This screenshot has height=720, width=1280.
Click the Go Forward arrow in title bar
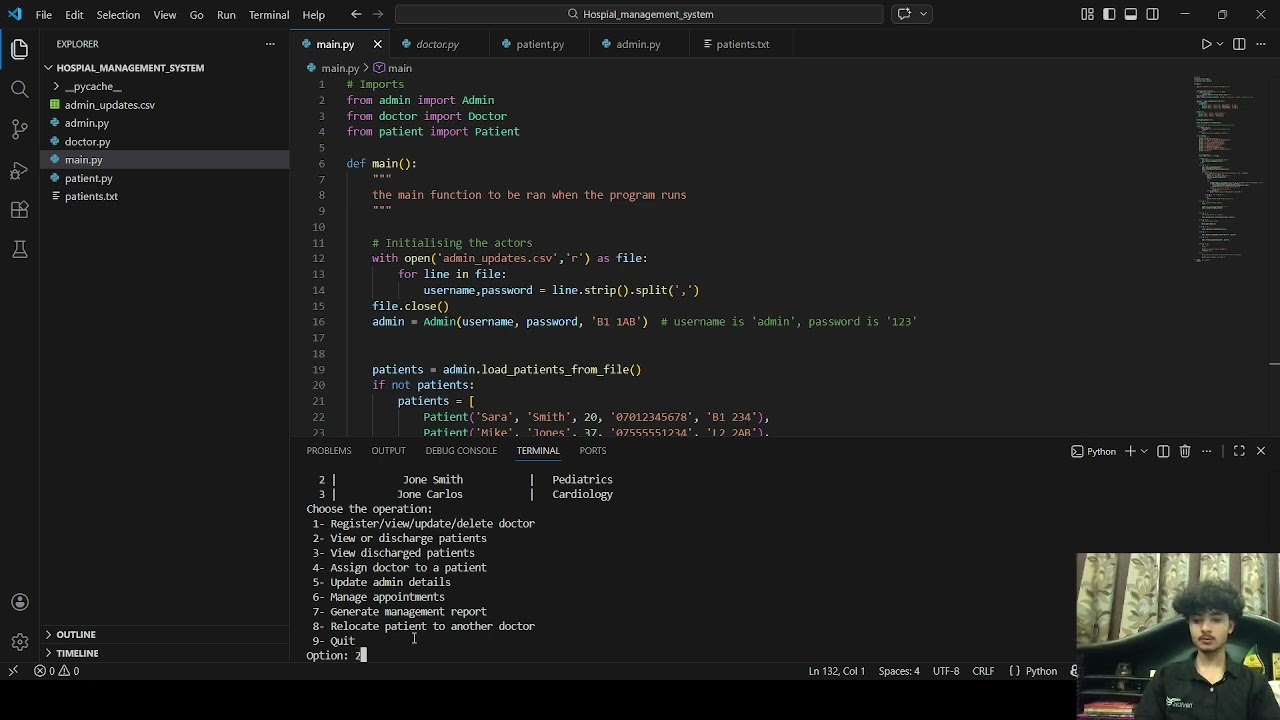tap(380, 14)
